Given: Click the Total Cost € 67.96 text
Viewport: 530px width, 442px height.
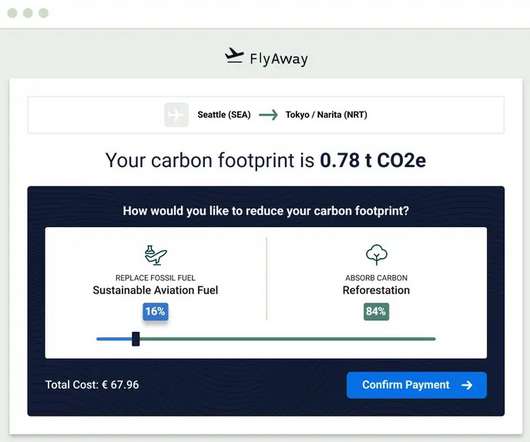Looking at the screenshot, I should 92,385.
